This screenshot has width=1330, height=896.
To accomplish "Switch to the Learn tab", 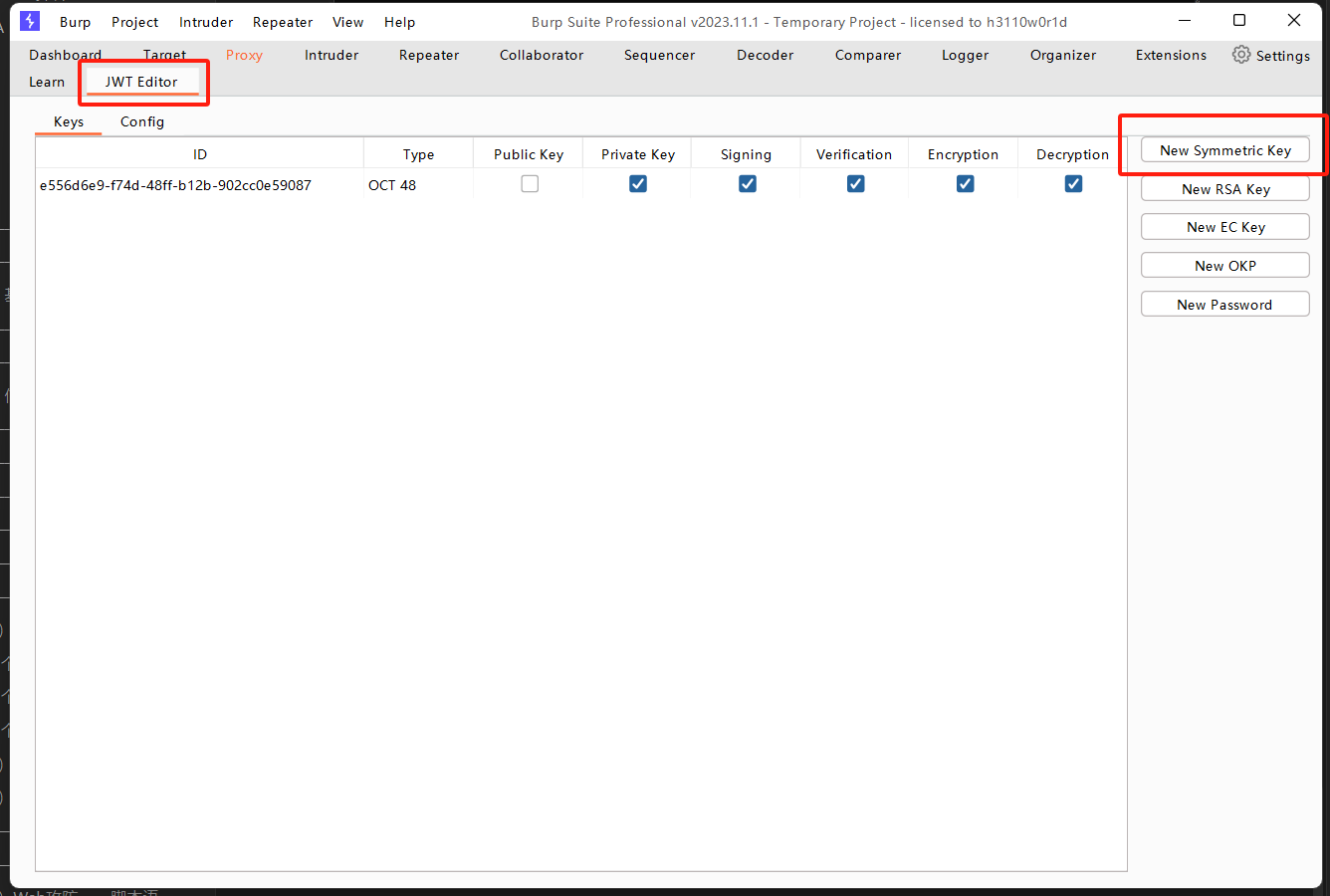I will tap(47, 82).
